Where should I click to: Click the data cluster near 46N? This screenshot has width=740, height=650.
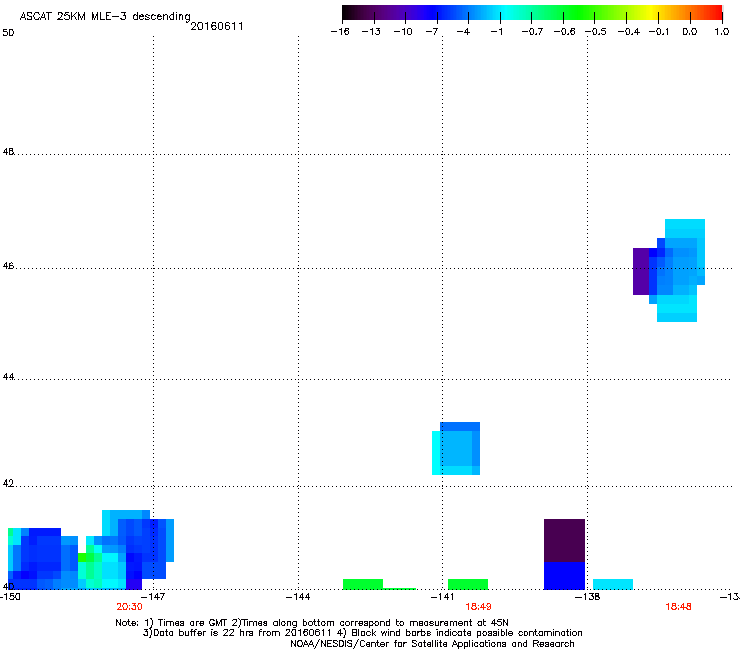[669, 270]
